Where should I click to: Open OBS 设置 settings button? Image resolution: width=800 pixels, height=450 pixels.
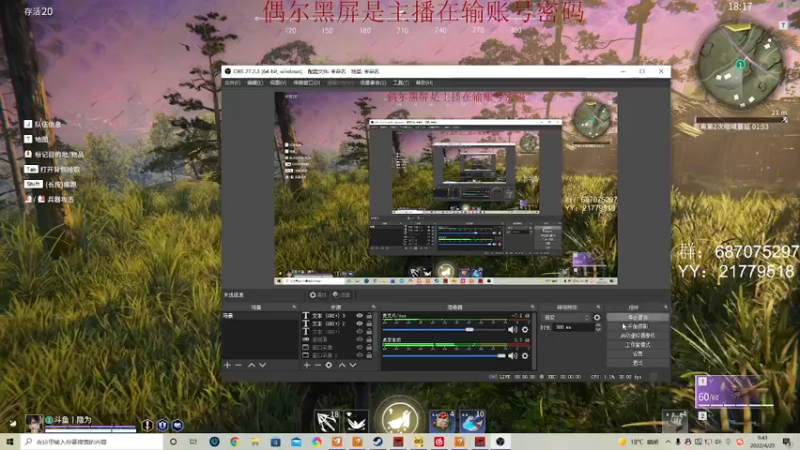638,354
